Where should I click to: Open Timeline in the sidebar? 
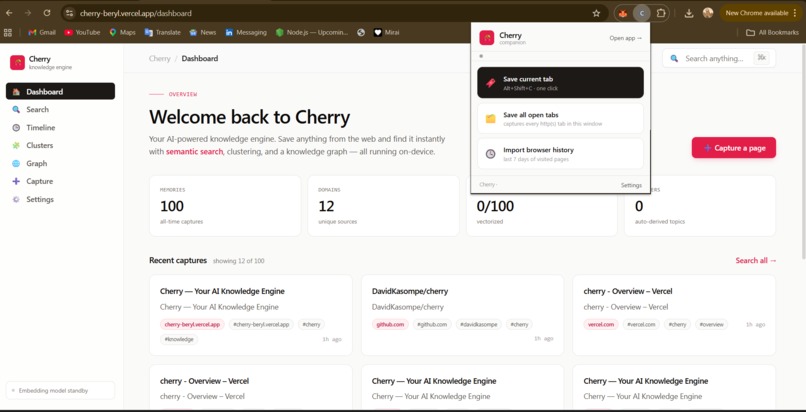tap(60, 127)
